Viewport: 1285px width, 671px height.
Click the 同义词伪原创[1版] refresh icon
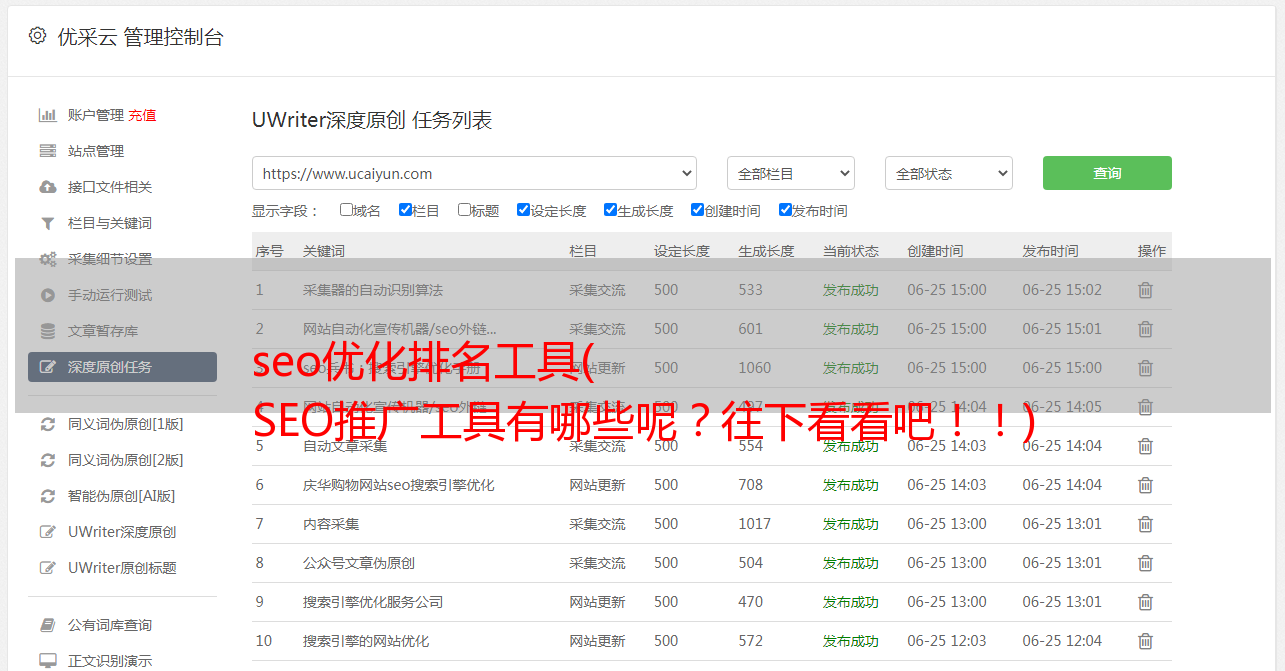47,424
